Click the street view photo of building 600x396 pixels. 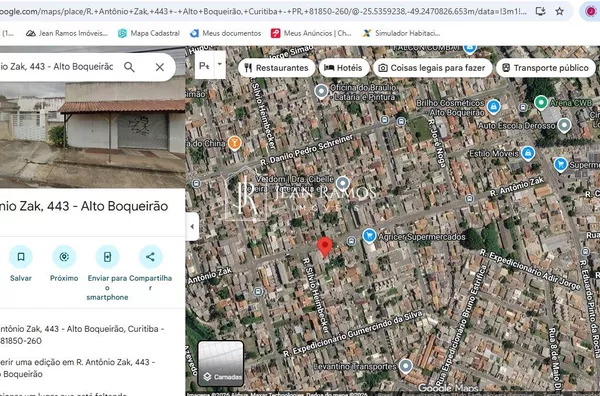pyautogui.click(x=92, y=135)
